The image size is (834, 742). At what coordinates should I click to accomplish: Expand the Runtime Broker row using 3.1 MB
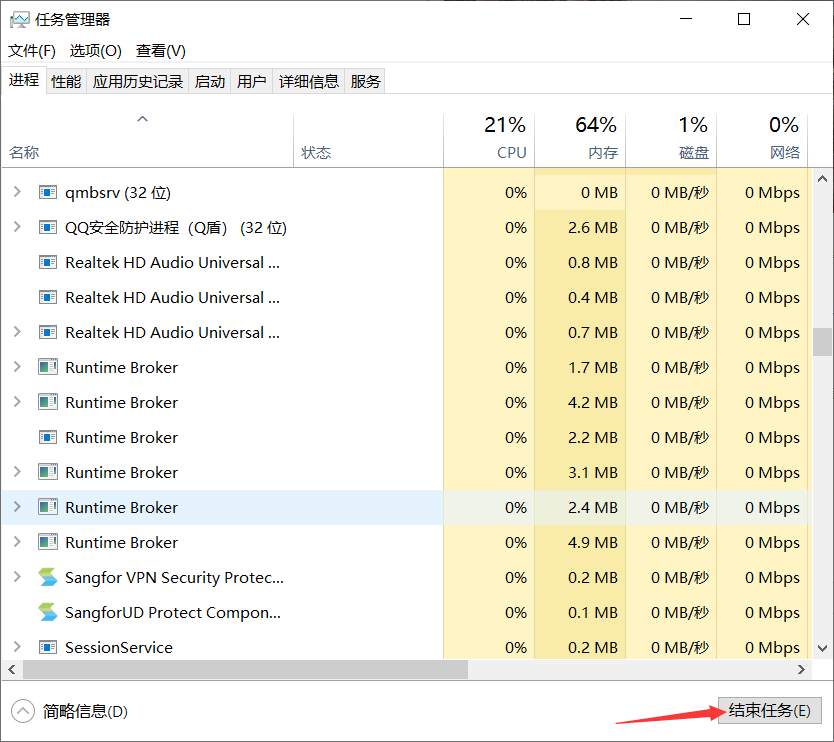pyautogui.click(x=17, y=472)
